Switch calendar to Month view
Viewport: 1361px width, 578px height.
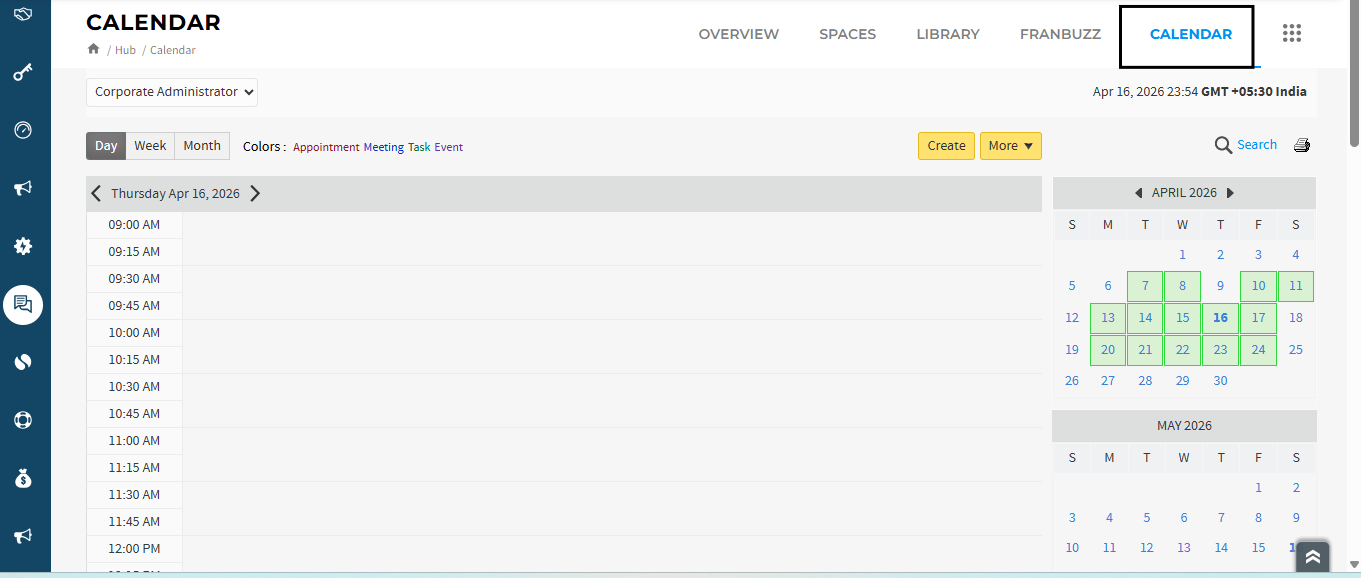(202, 146)
